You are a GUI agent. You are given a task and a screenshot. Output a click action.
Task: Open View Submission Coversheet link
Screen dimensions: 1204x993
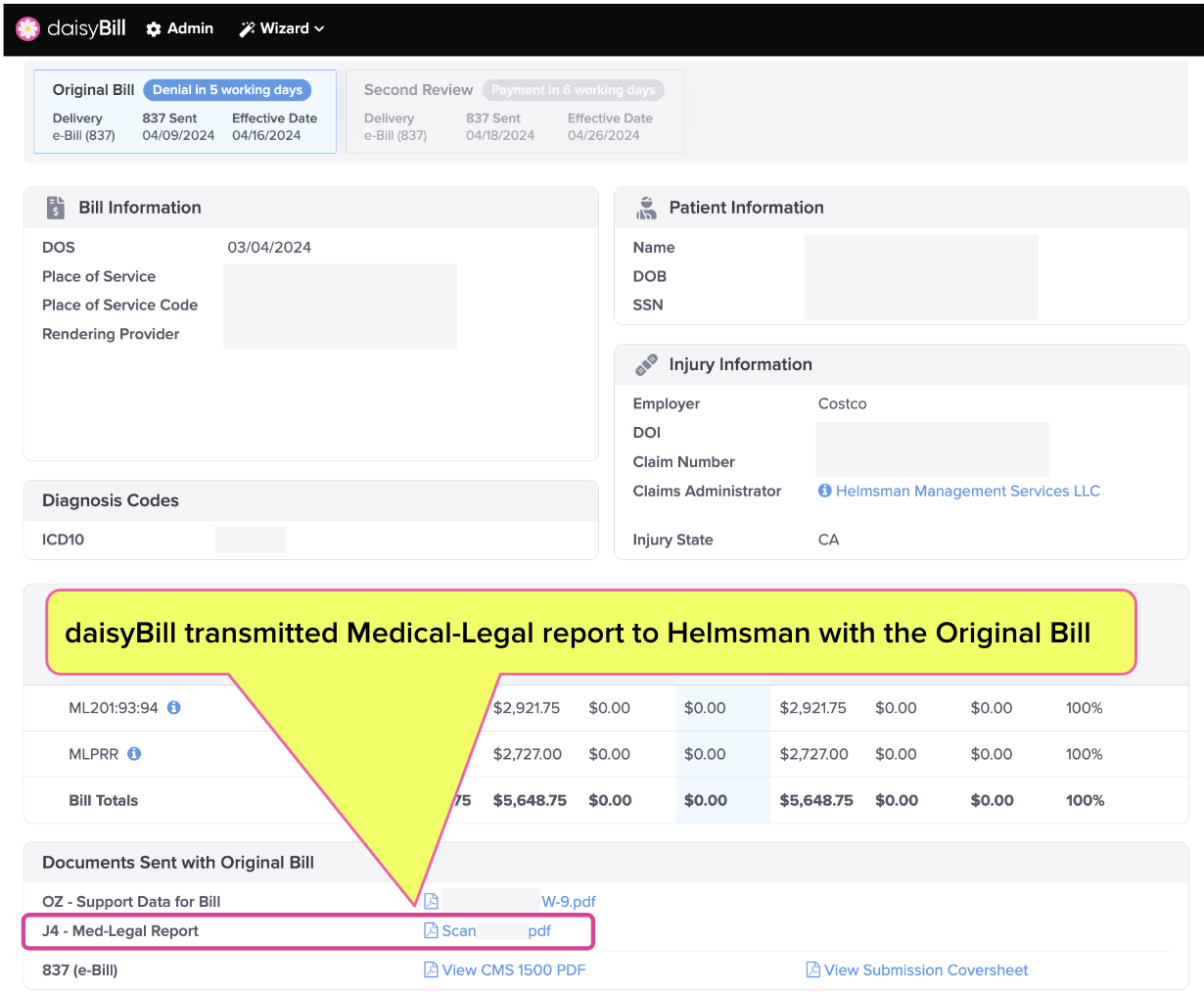tap(926, 969)
